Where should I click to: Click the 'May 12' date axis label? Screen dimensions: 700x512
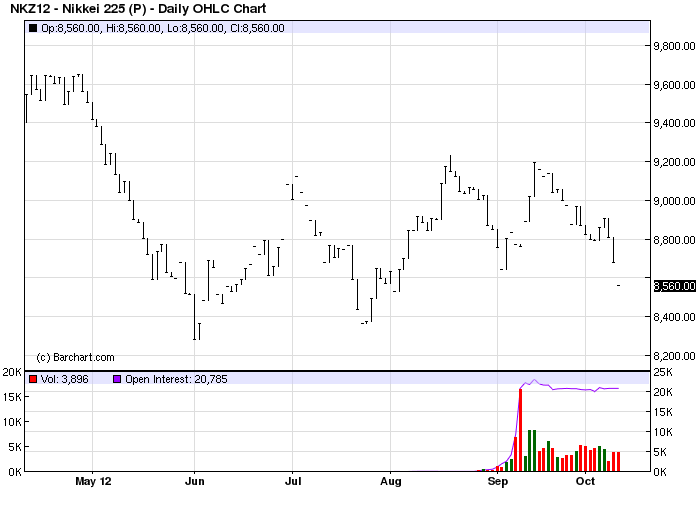pyautogui.click(x=93, y=481)
